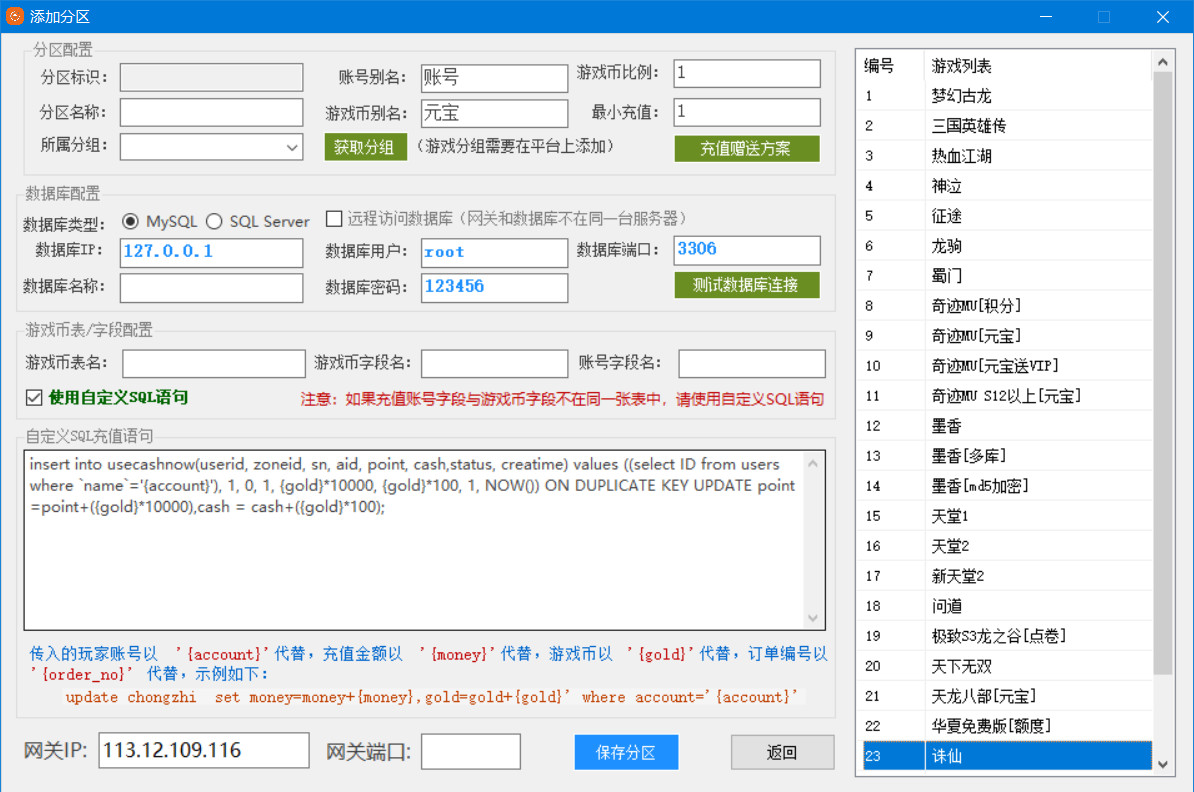Select 奇迹MU[积分] list entry
The height and width of the screenshot is (792, 1194).
pos(976,306)
